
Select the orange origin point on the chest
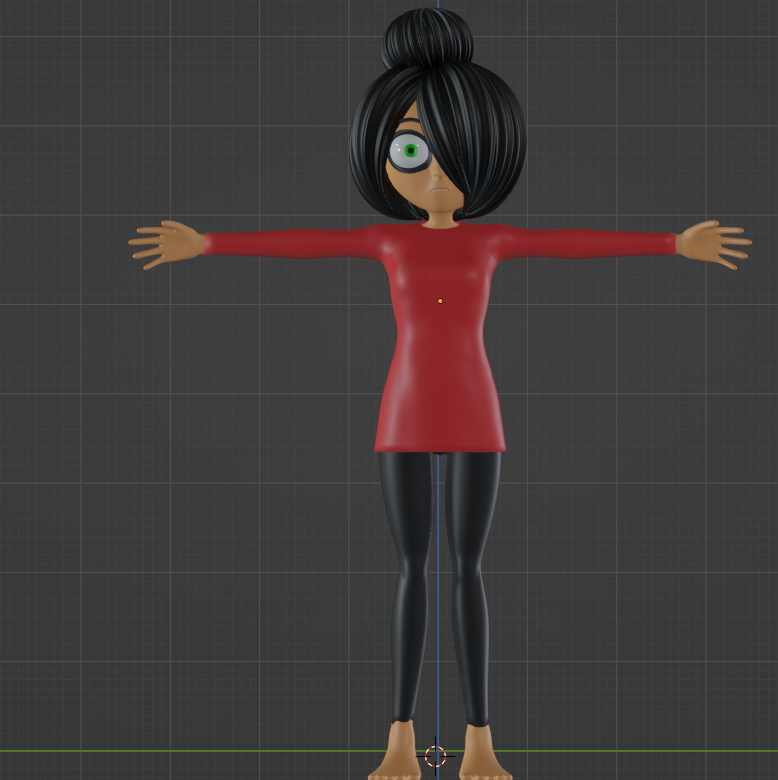click(x=440, y=301)
